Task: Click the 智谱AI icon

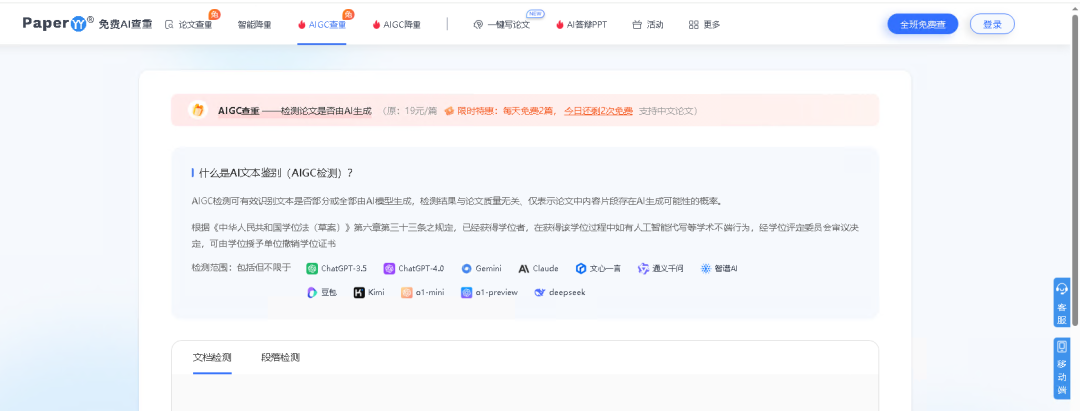Action: (x=705, y=268)
